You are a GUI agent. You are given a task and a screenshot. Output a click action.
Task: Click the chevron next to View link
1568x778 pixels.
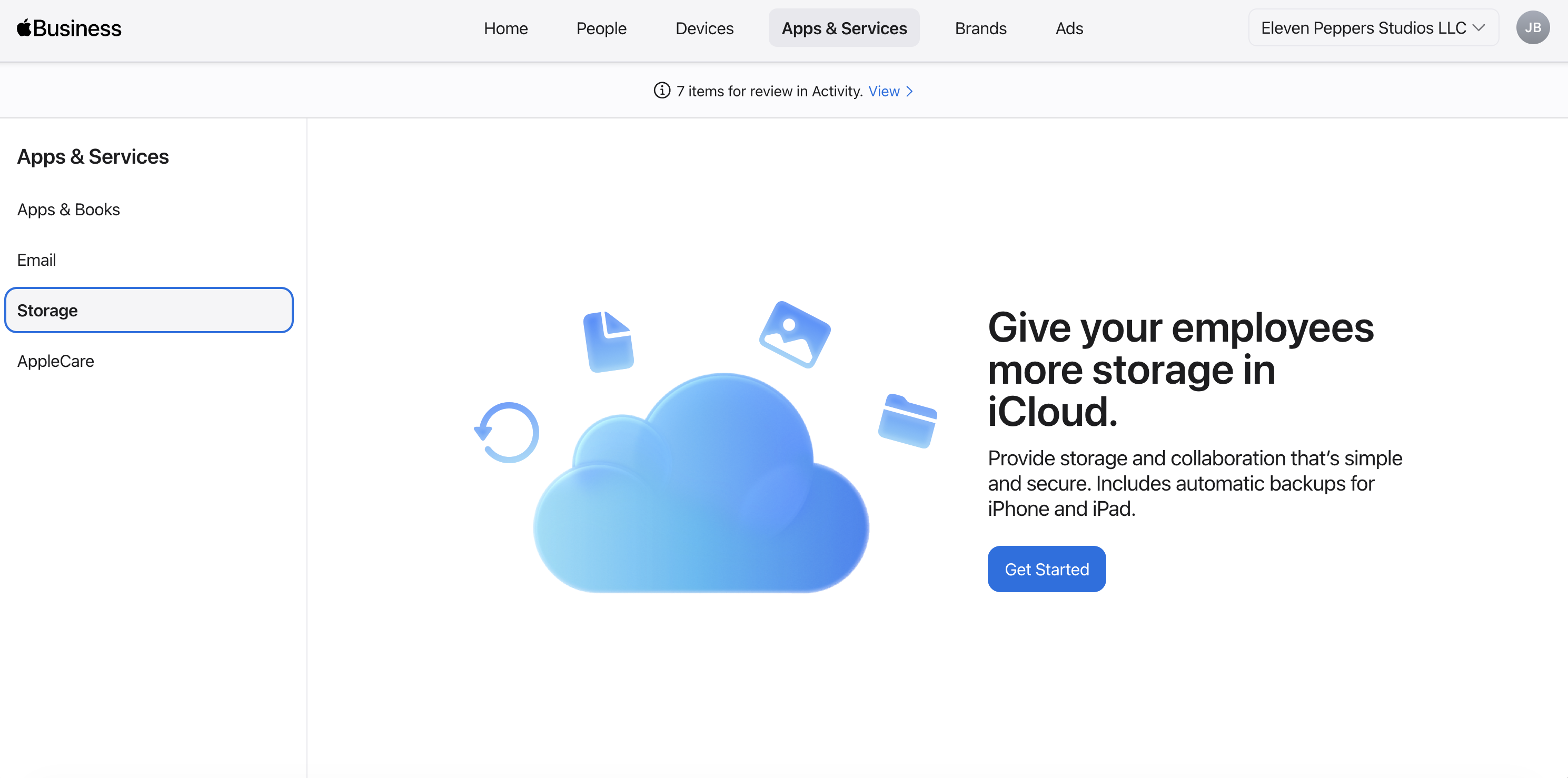point(909,91)
